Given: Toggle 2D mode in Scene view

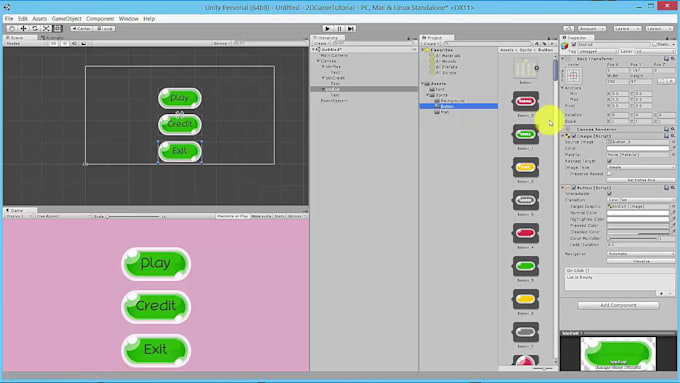Looking at the screenshot, I should click(54, 44).
